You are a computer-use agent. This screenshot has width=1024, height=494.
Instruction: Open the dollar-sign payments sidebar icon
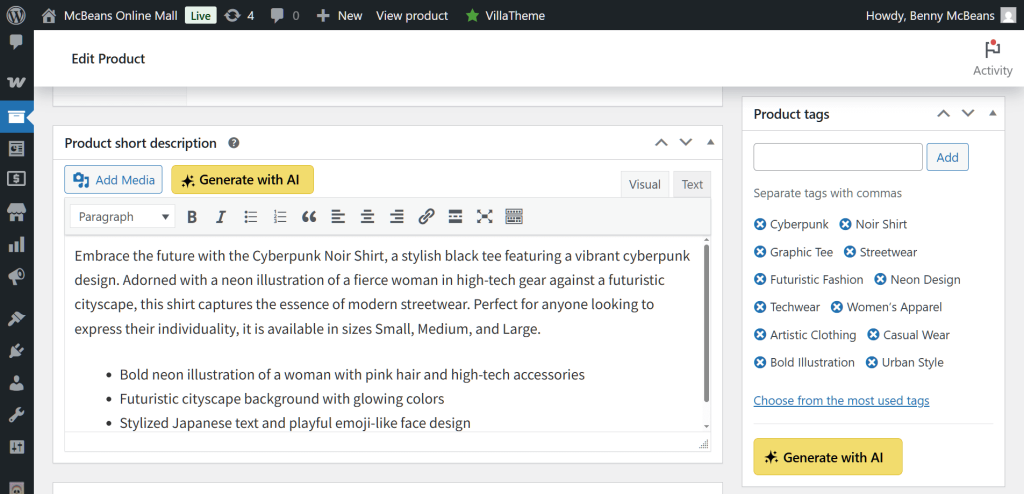16,178
